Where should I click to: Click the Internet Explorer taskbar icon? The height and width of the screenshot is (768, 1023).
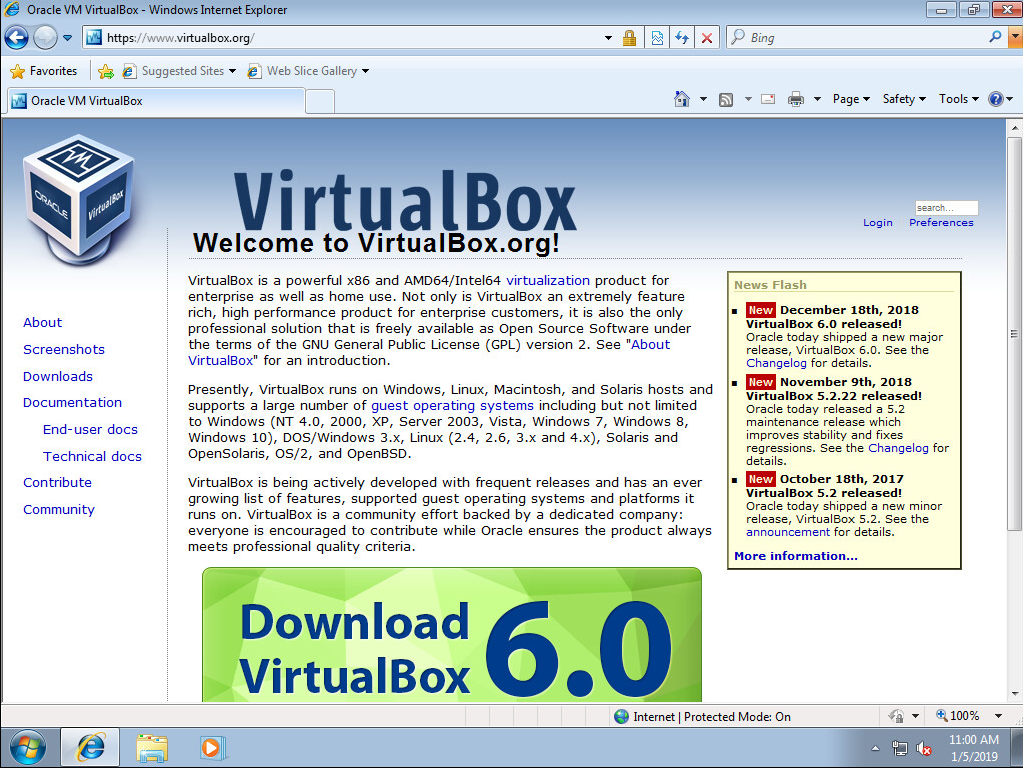pos(91,747)
